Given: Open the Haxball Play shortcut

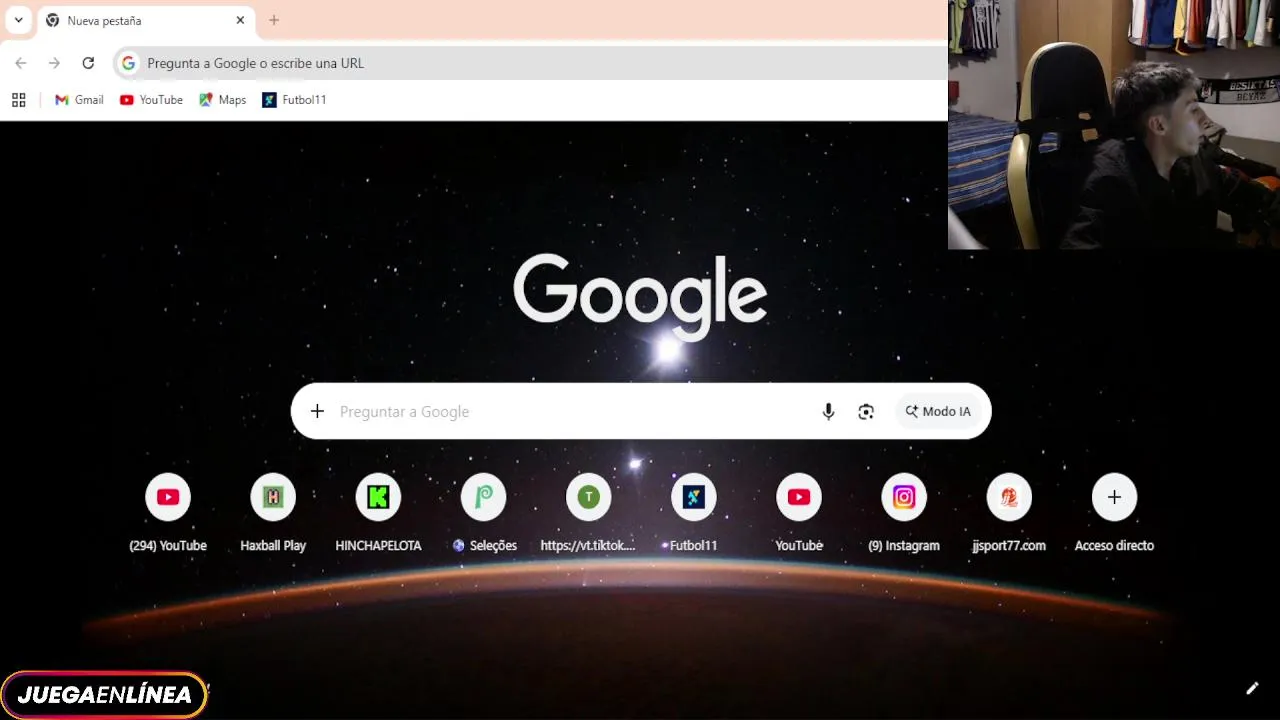Looking at the screenshot, I should (x=273, y=514).
